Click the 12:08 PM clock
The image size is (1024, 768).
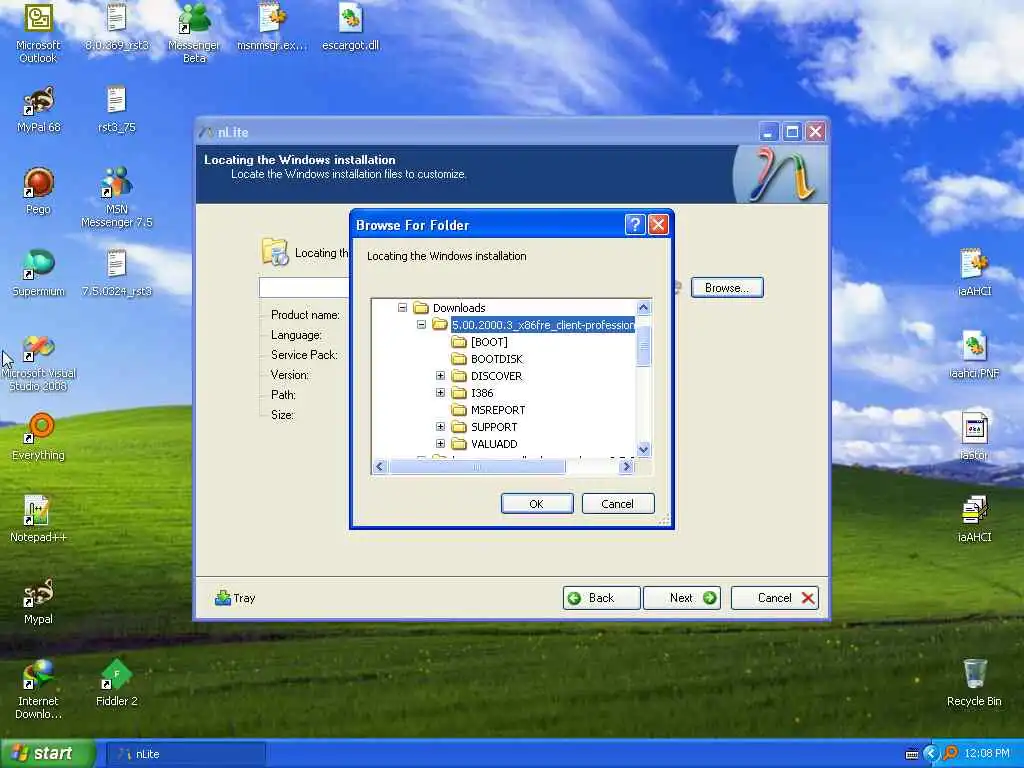tap(986, 754)
